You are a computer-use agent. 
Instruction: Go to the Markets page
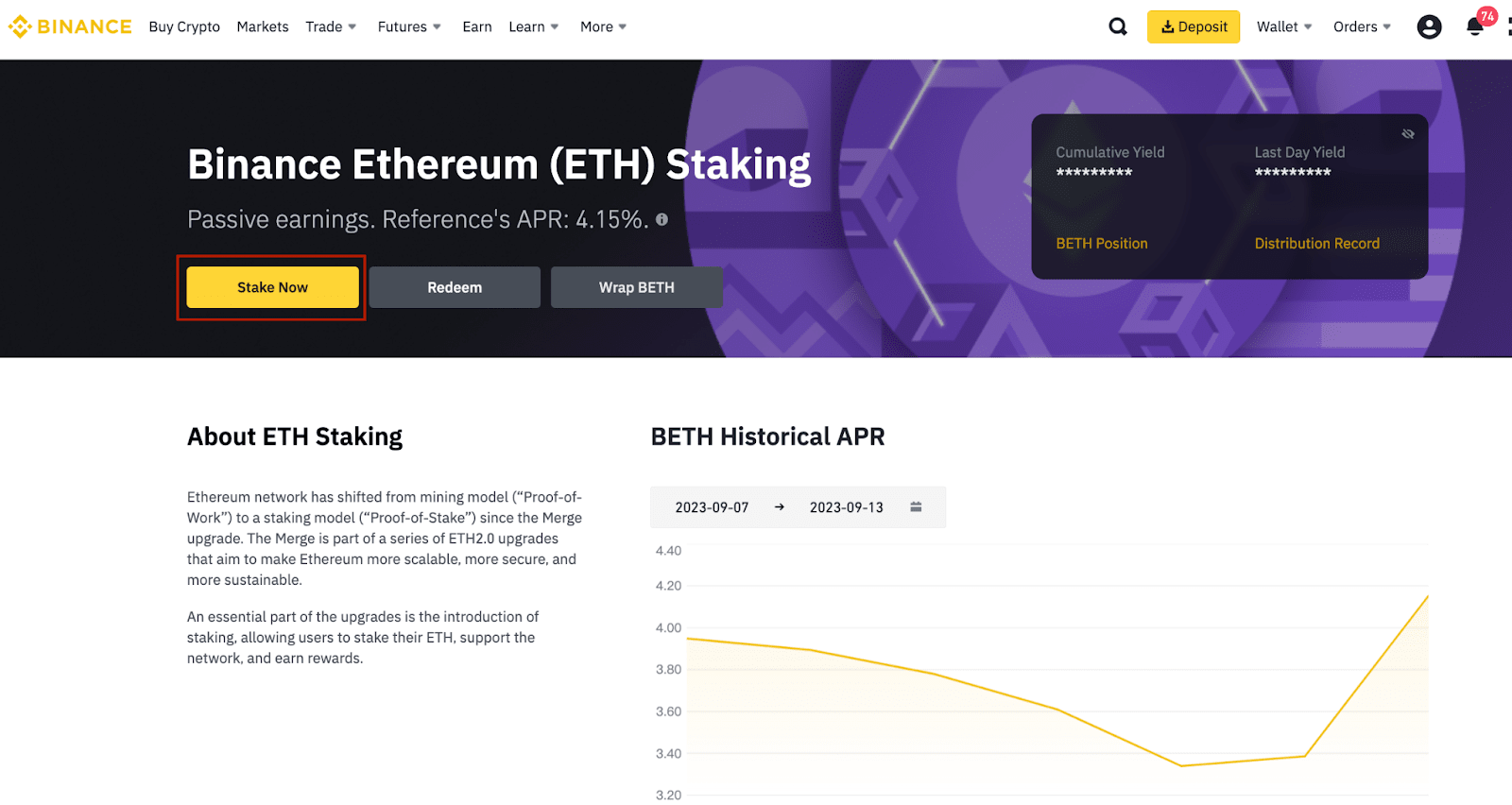tap(263, 26)
